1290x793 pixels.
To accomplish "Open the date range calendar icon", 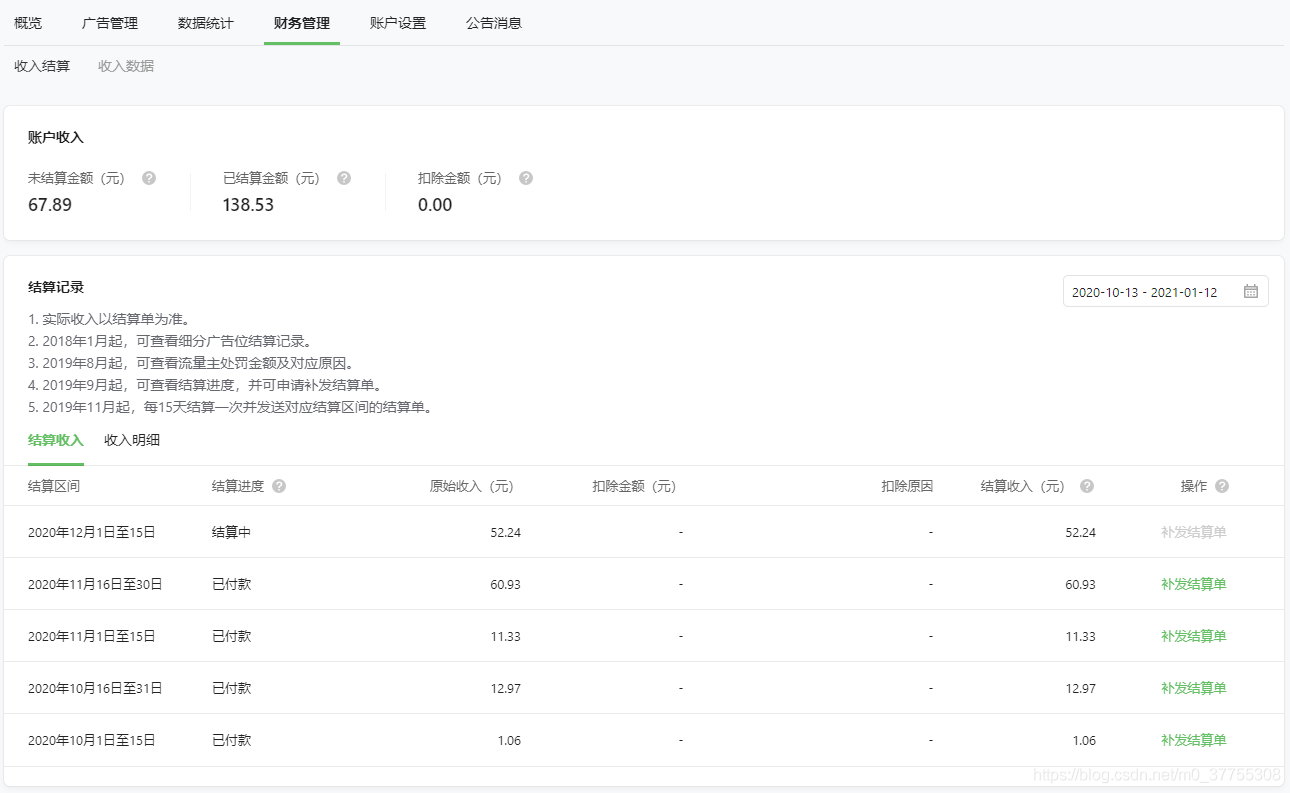I will pyautogui.click(x=1250, y=291).
